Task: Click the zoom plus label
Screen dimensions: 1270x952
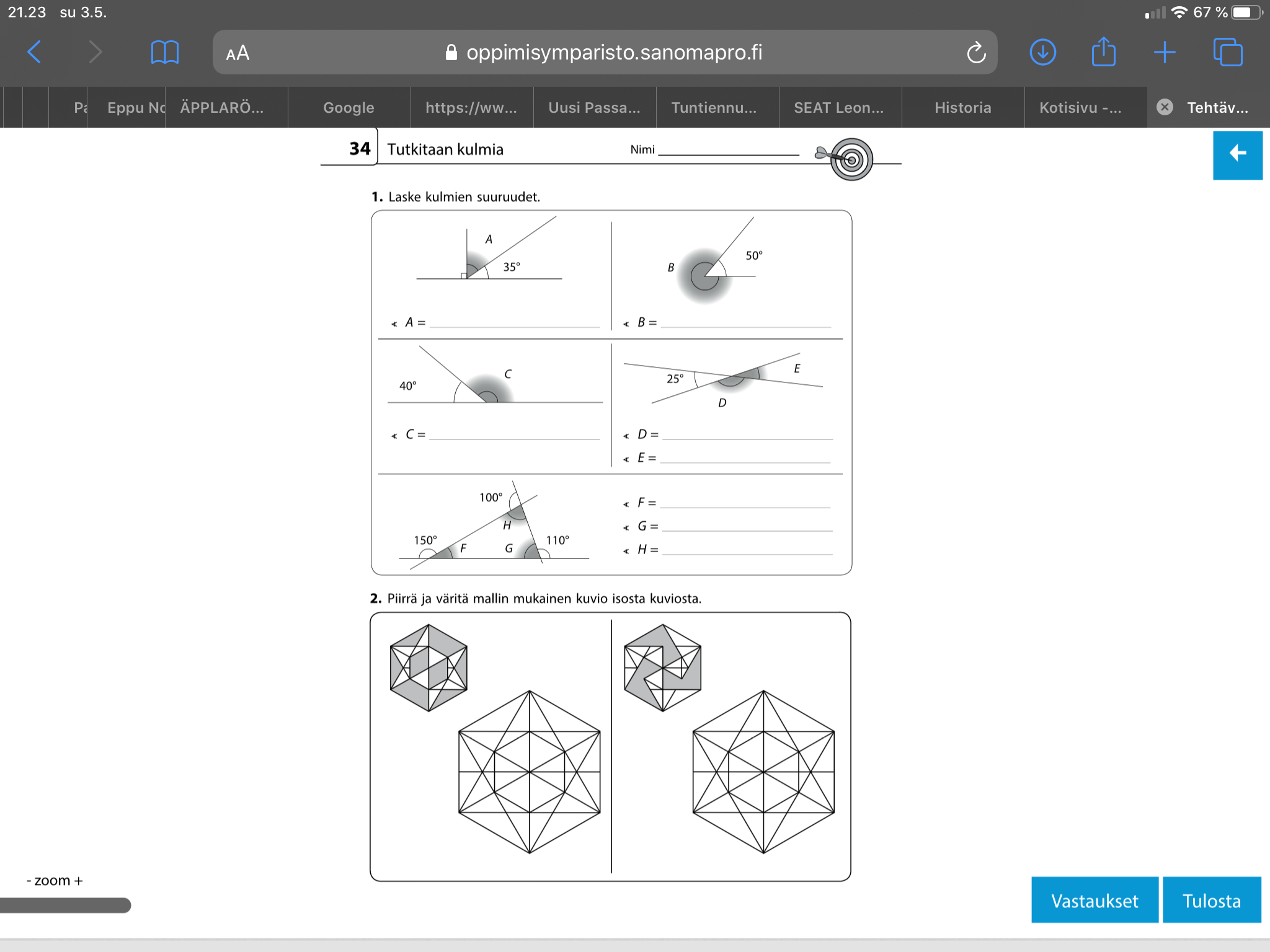Action: [x=79, y=881]
